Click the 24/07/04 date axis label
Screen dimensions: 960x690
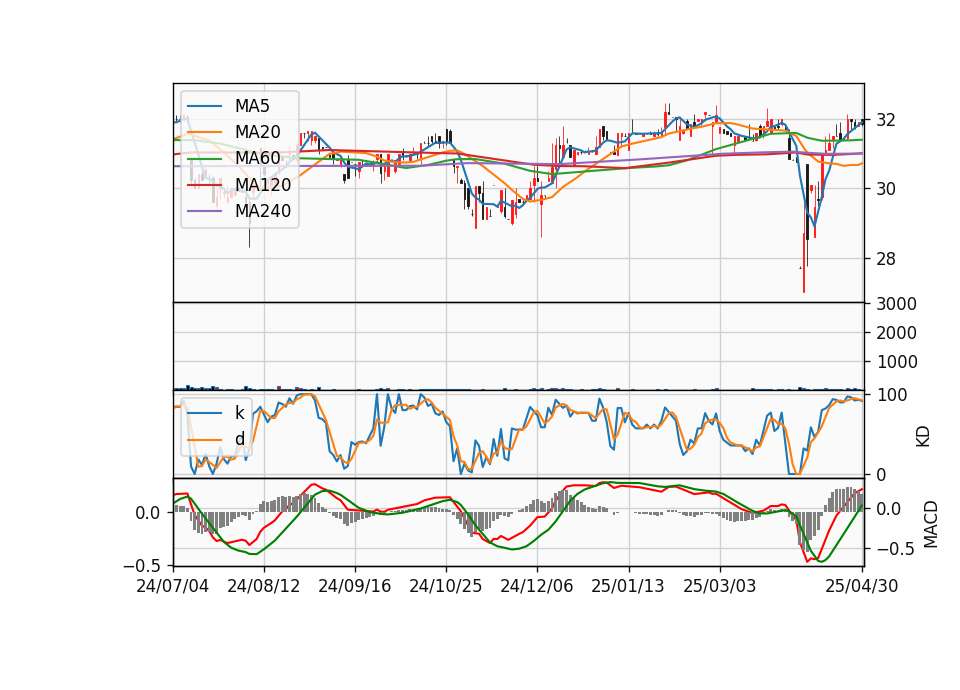pyautogui.click(x=173, y=586)
